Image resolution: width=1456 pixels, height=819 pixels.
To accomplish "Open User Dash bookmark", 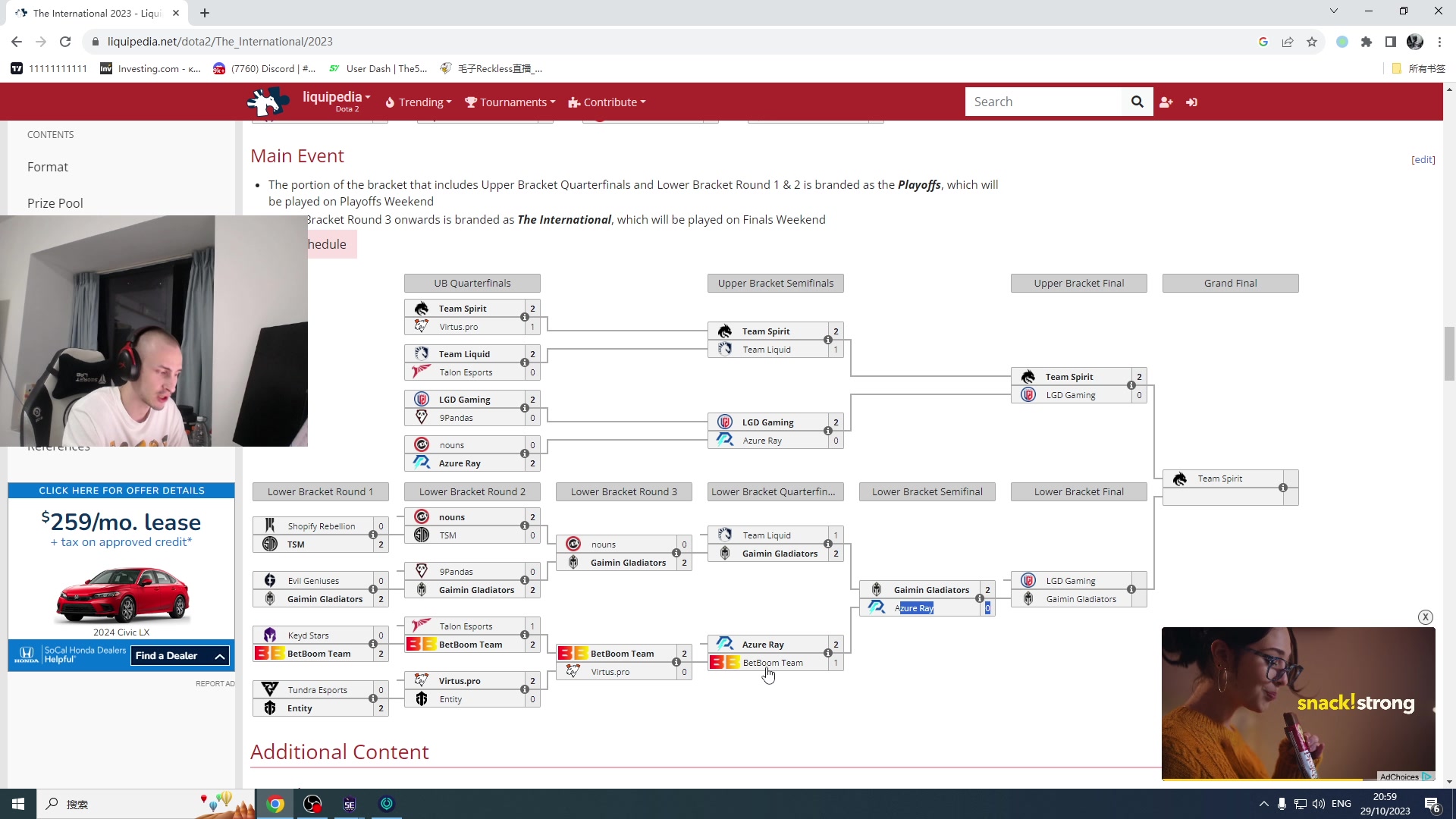I will [378, 68].
